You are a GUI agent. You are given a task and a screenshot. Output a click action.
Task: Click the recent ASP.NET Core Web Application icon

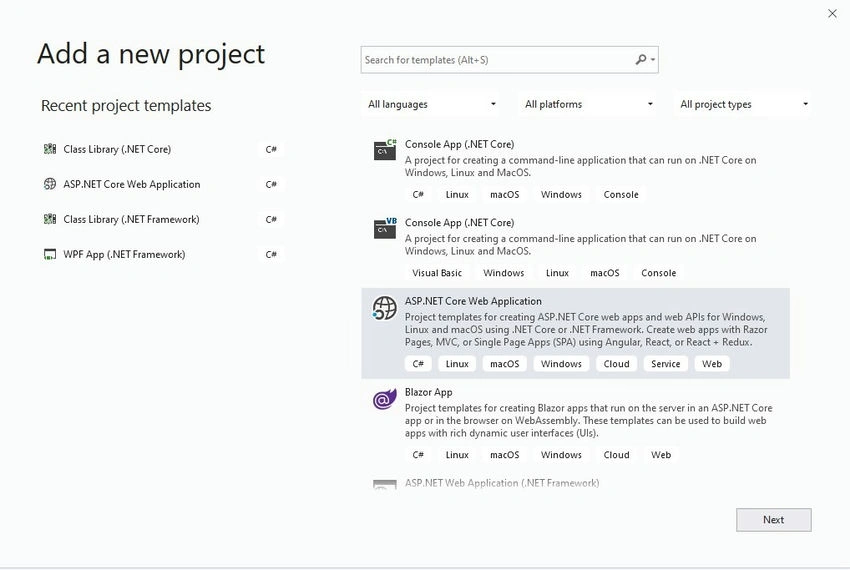[50, 184]
